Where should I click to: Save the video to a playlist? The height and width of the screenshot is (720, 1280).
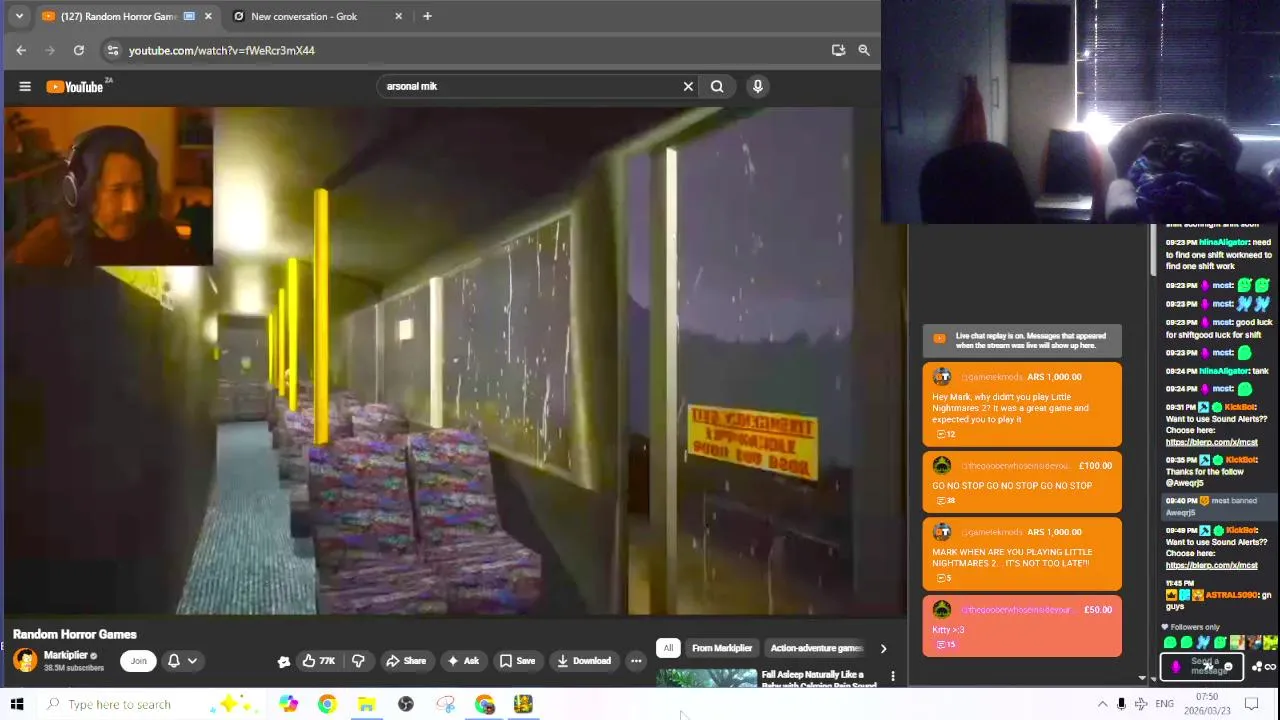[517, 661]
